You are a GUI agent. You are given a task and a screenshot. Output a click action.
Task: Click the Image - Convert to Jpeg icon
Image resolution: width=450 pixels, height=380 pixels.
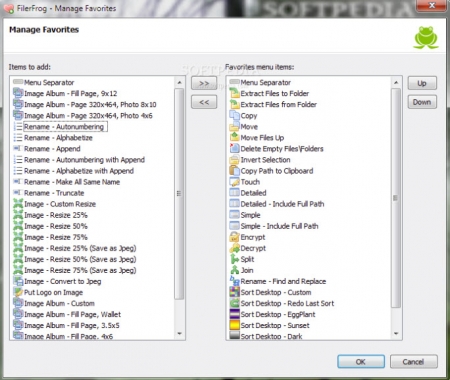click(x=18, y=281)
